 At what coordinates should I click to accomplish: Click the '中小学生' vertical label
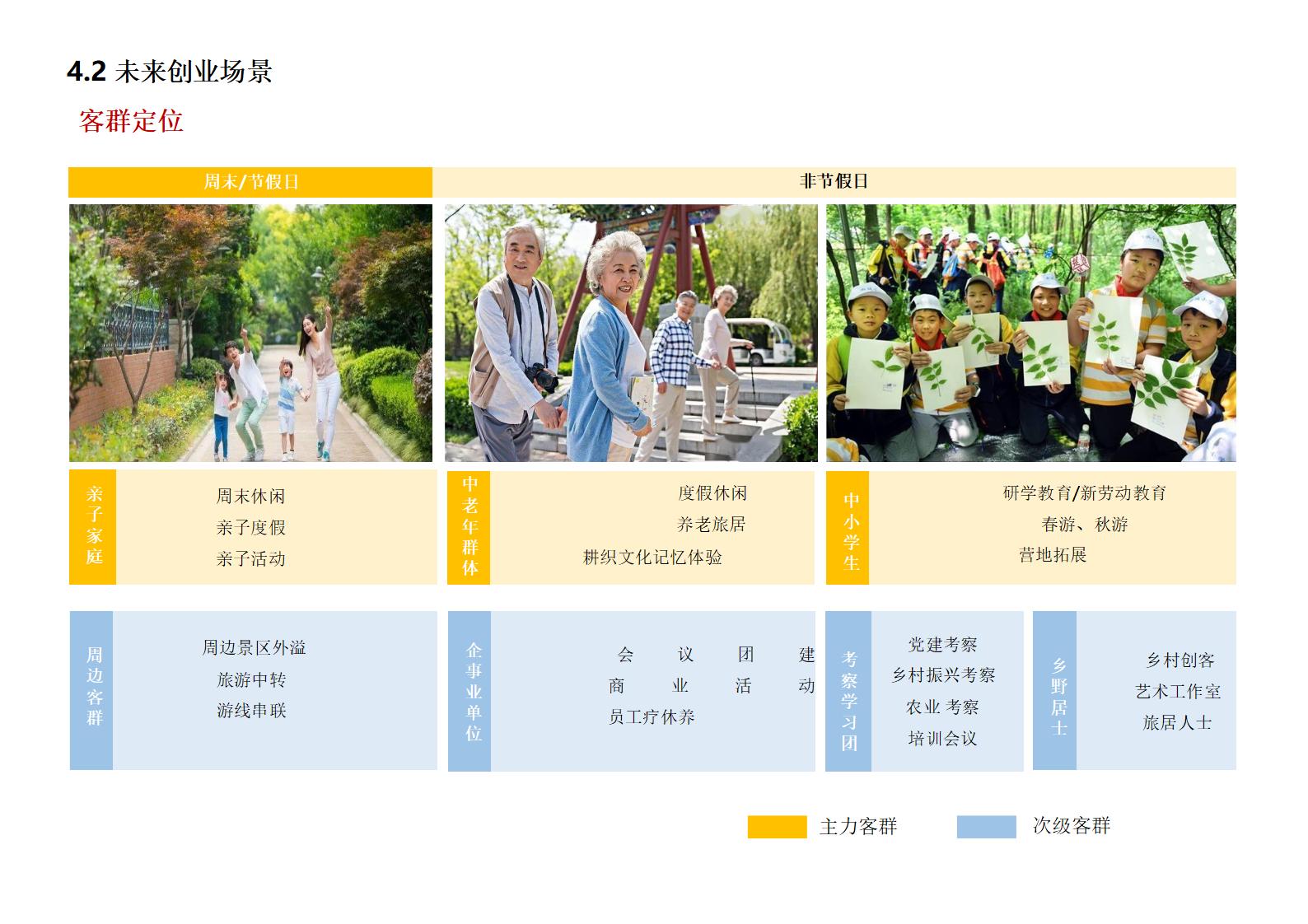pos(848,527)
